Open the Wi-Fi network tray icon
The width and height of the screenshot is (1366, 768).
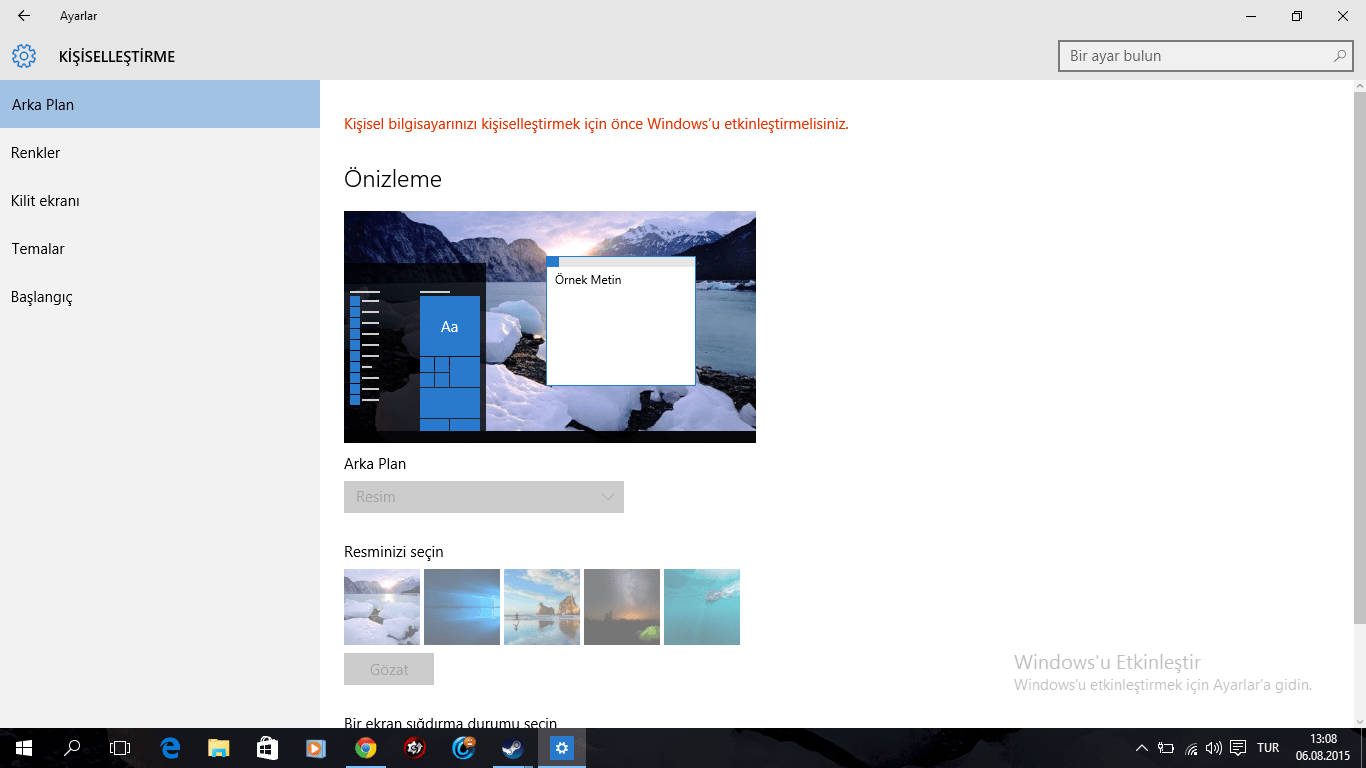(1191, 748)
